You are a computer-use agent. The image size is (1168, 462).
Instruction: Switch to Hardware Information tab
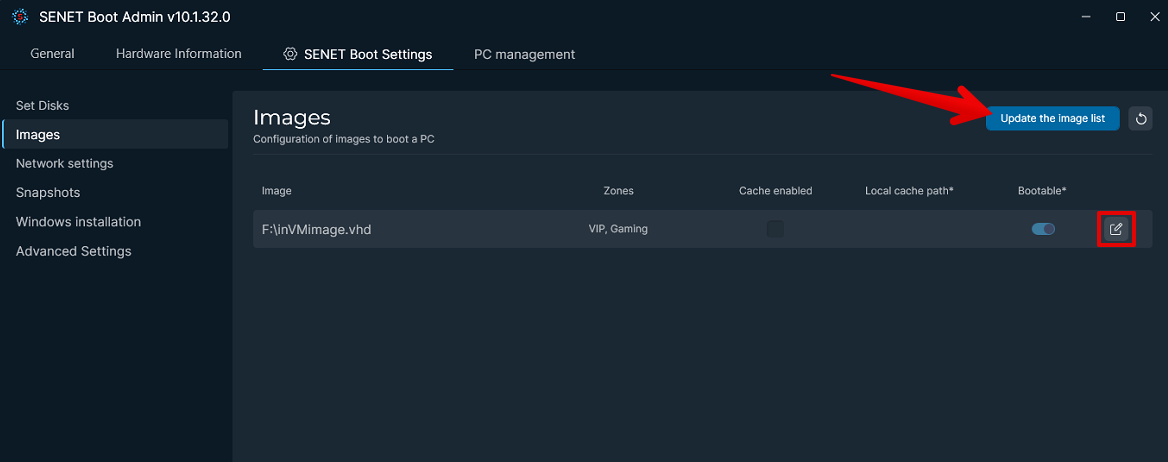[179, 54]
